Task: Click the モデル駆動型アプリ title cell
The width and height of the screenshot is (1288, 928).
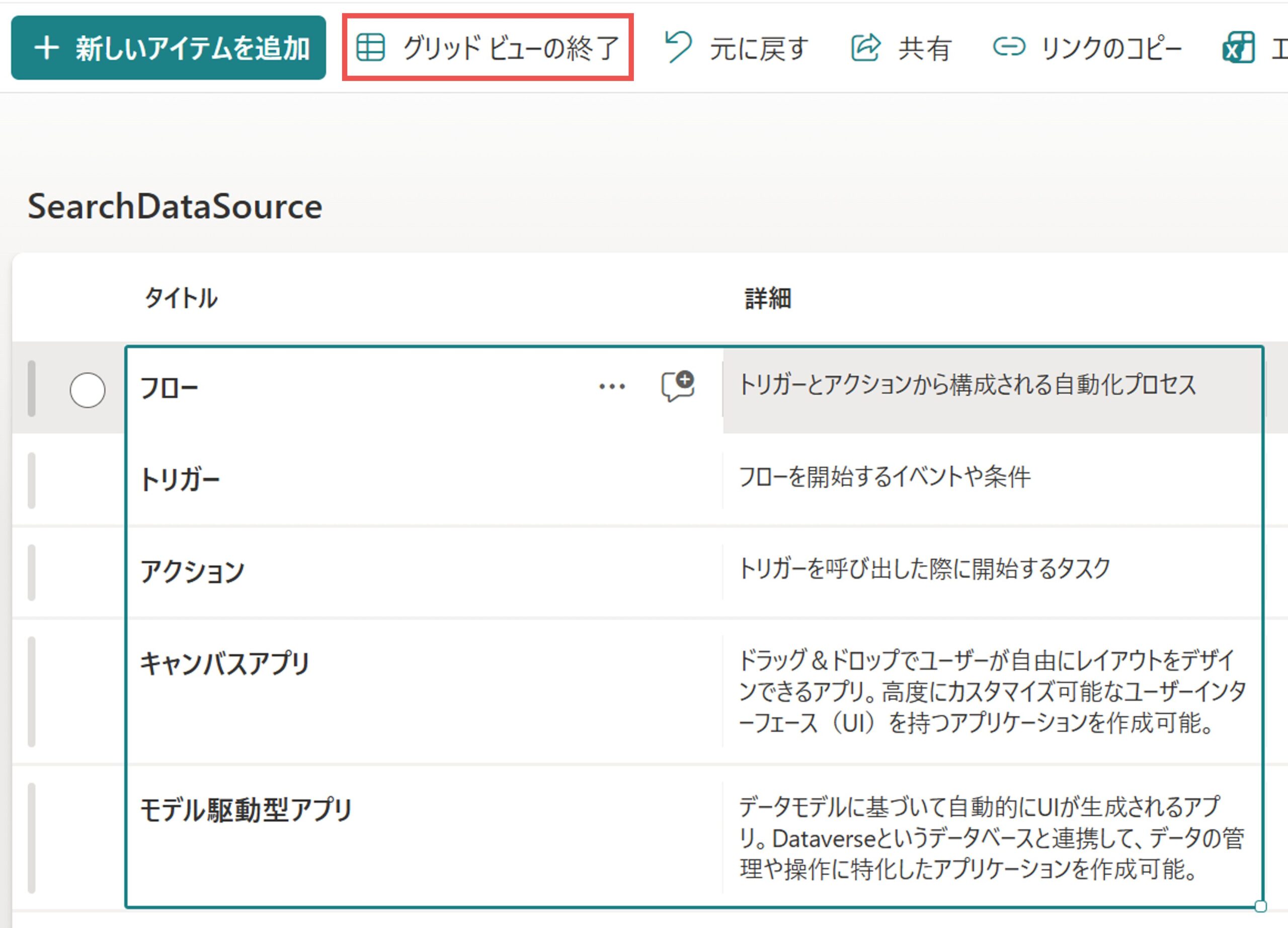Action: pos(246,810)
